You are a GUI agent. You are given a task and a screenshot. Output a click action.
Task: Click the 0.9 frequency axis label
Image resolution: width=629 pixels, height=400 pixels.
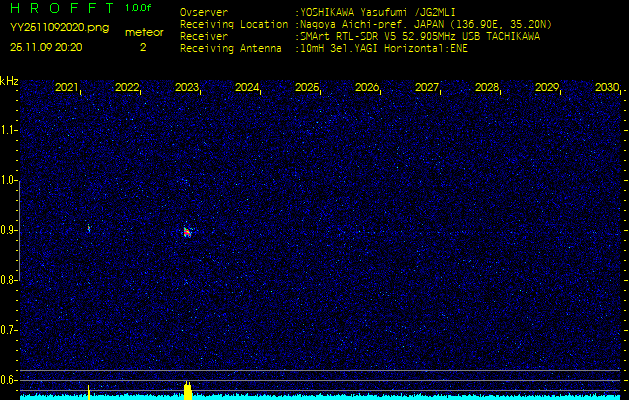pos(9,230)
